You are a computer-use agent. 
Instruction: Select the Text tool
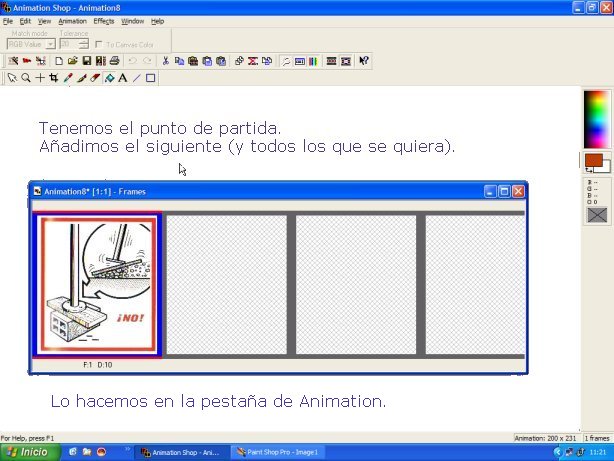click(123, 77)
